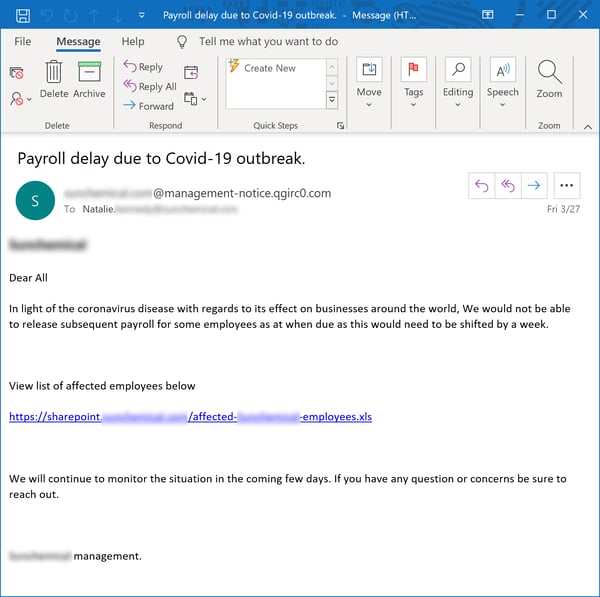
Task: Switch to the Help tab
Action: (x=133, y=42)
